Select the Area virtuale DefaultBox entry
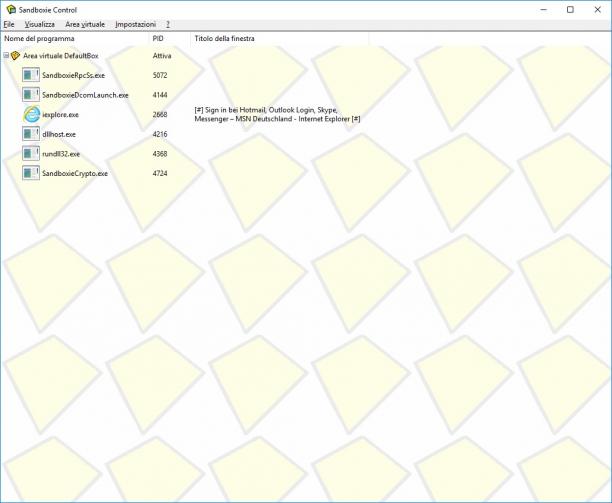 coord(60,56)
